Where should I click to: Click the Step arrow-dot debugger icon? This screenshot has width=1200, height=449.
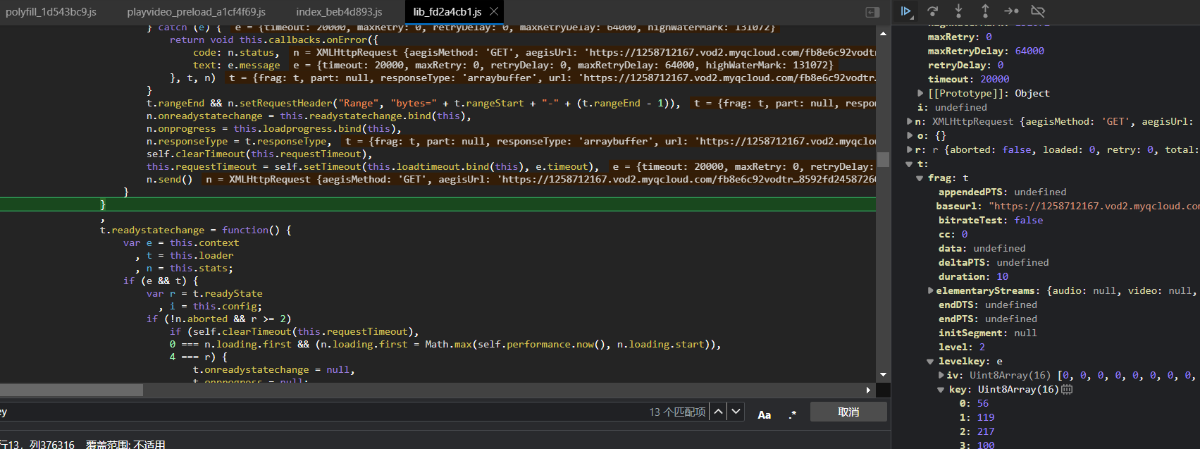click(1011, 11)
